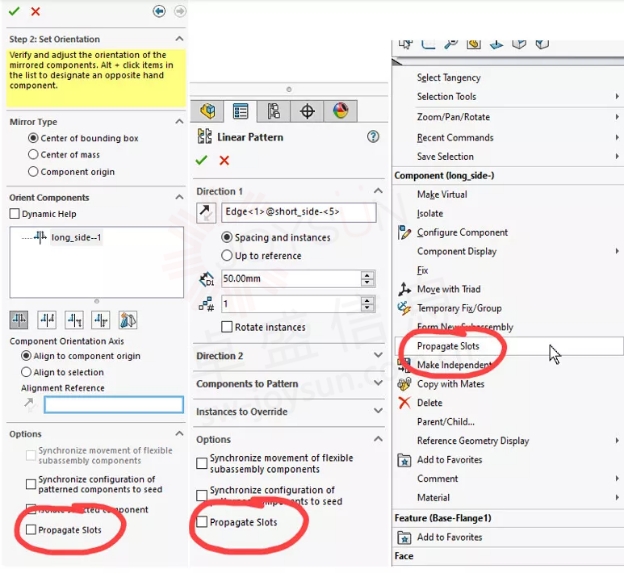Check Propagate Slots in Mirror options
Screen dimensions: 624x574
tap(31, 529)
